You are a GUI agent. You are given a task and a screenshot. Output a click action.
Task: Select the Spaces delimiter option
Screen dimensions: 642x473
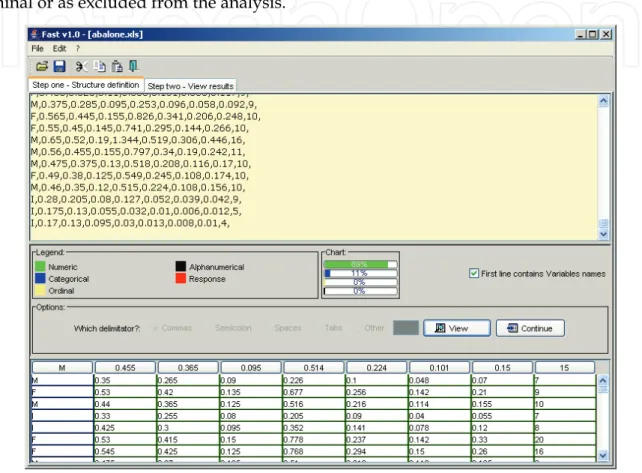point(288,328)
